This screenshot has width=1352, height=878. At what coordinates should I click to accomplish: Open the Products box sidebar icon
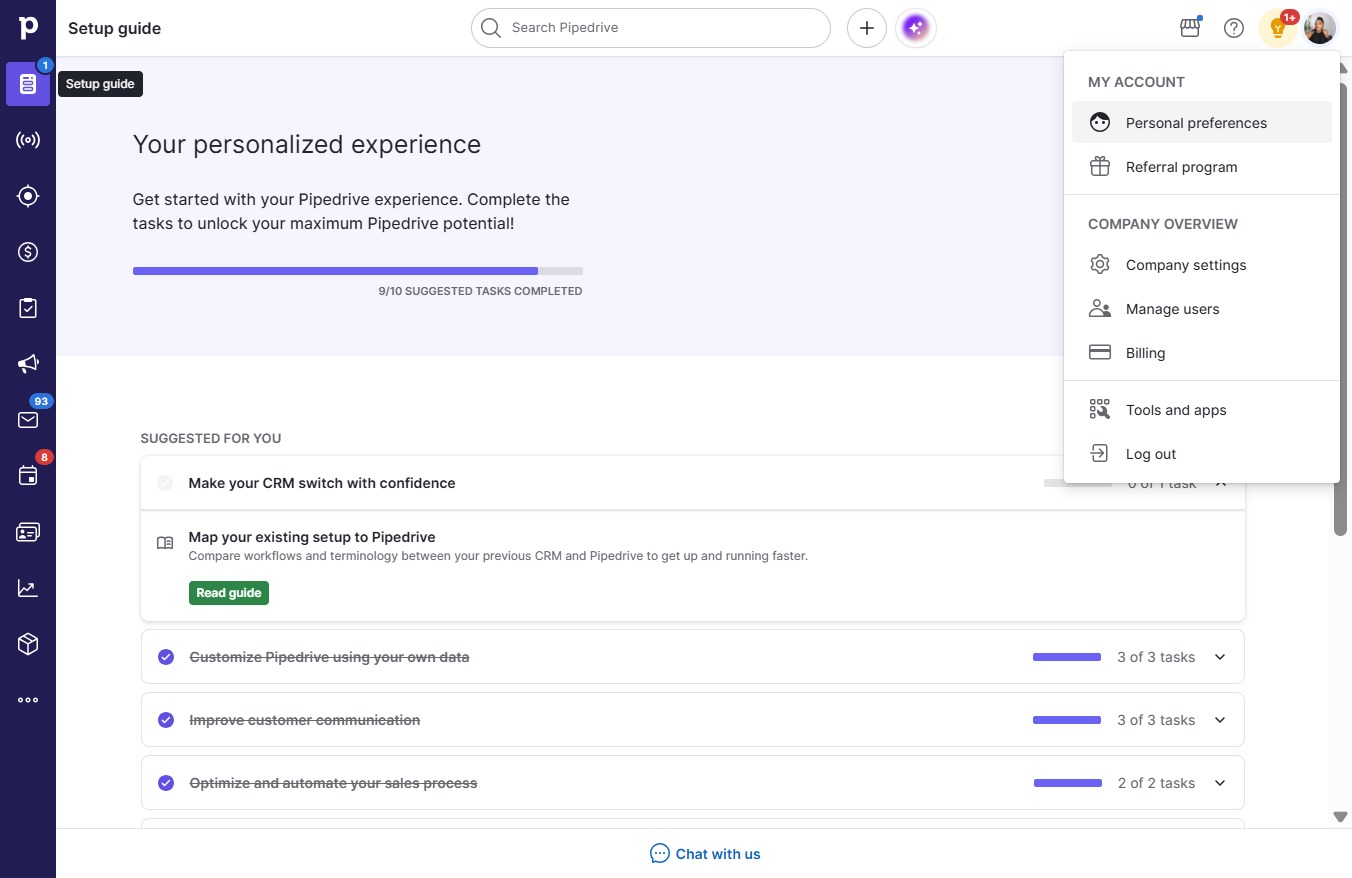28,644
